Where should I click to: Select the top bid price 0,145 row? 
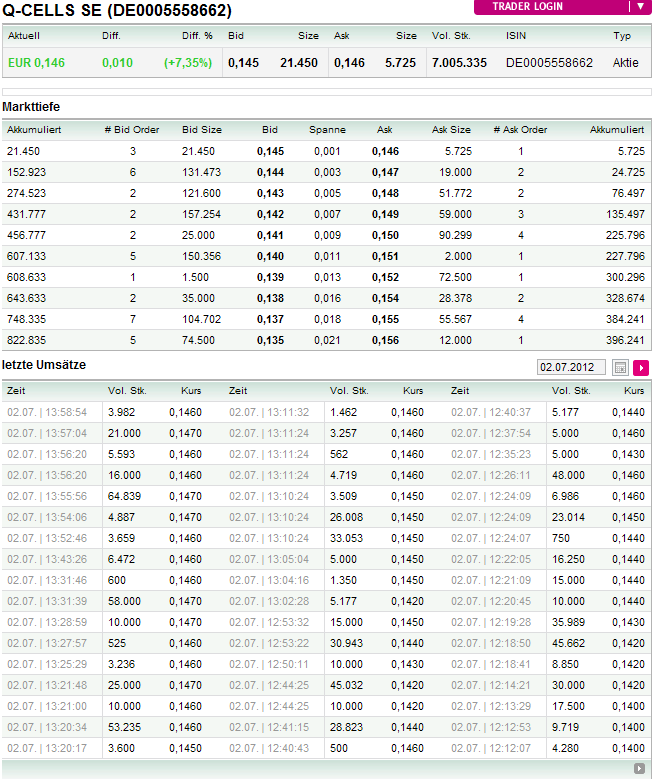(270, 151)
